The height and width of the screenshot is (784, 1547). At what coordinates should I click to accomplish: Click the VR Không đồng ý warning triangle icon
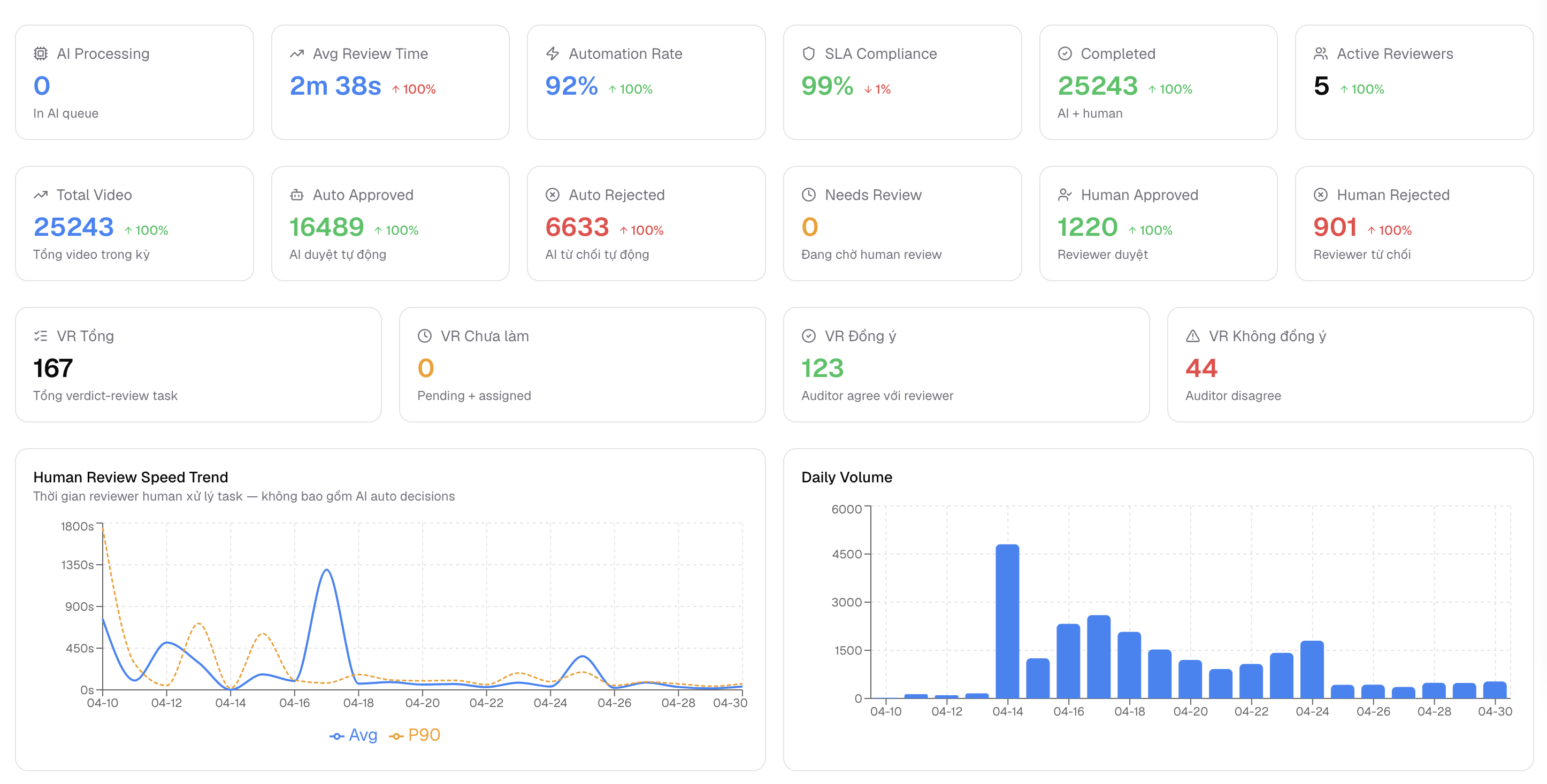[x=1192, y=335]
